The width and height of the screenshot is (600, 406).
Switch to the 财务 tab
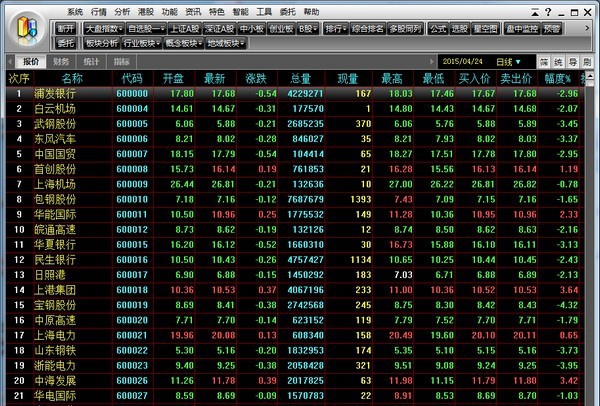point(60,62)
